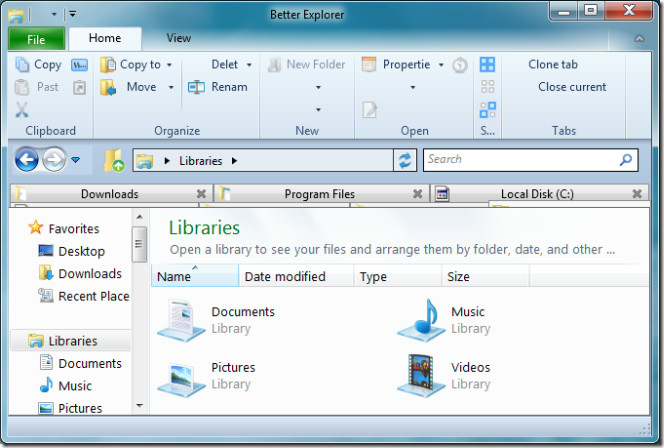Select Music under Libraries in sidebar
The width and height of the screenshot is (664, 448).
(66, 386)
